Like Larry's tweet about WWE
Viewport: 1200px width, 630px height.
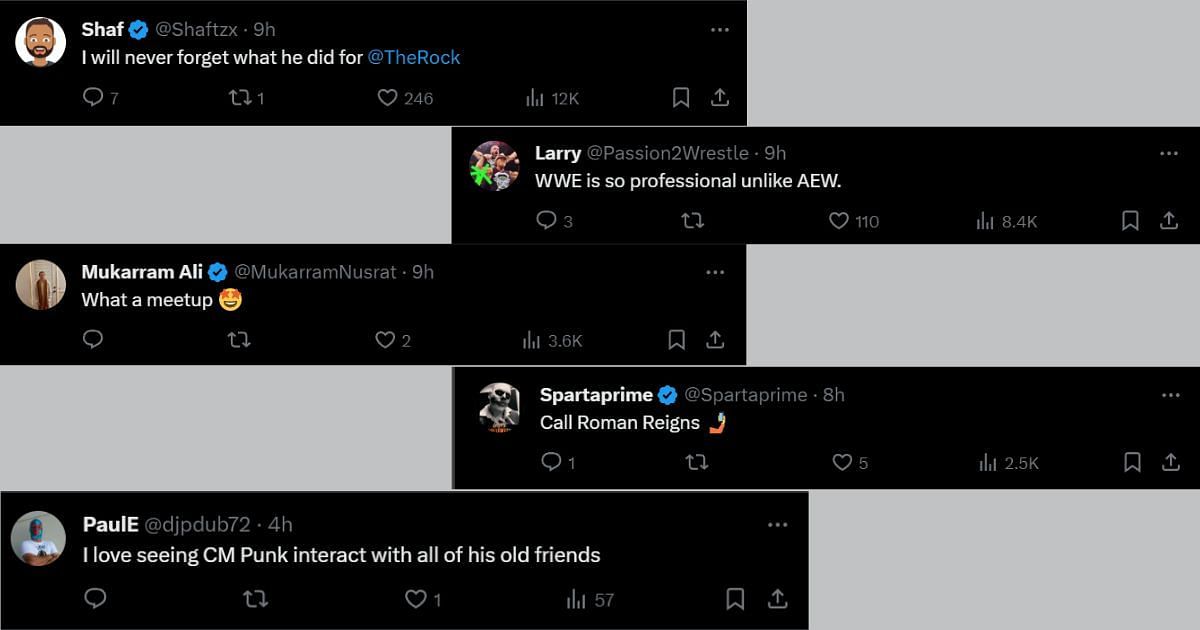point(839,220)
